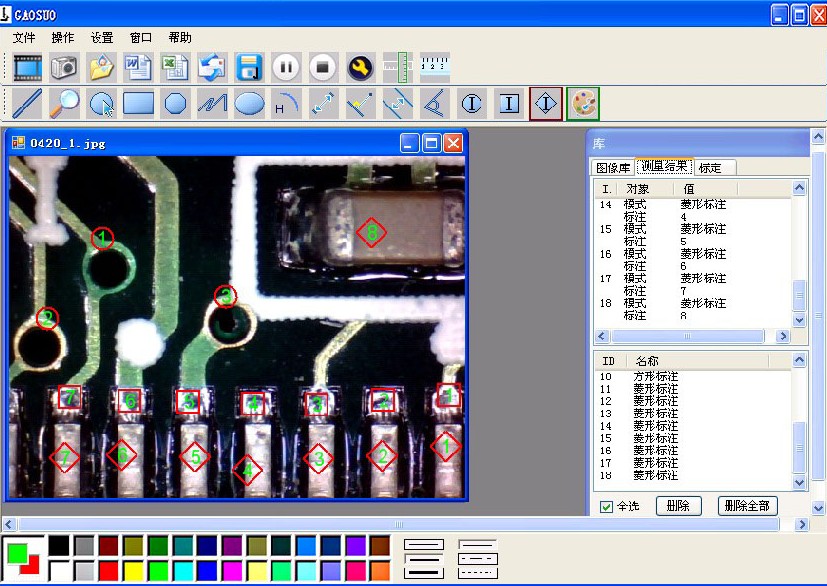
Task: Switch to the 图像库 tab
Action: tap(613, 168)
